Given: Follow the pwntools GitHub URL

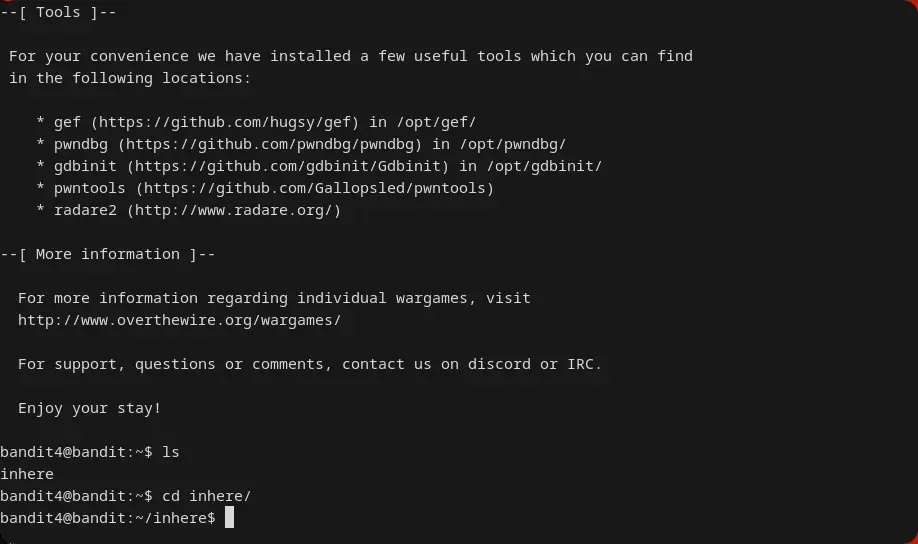Looking at the screenshot, I should (315, 188).
